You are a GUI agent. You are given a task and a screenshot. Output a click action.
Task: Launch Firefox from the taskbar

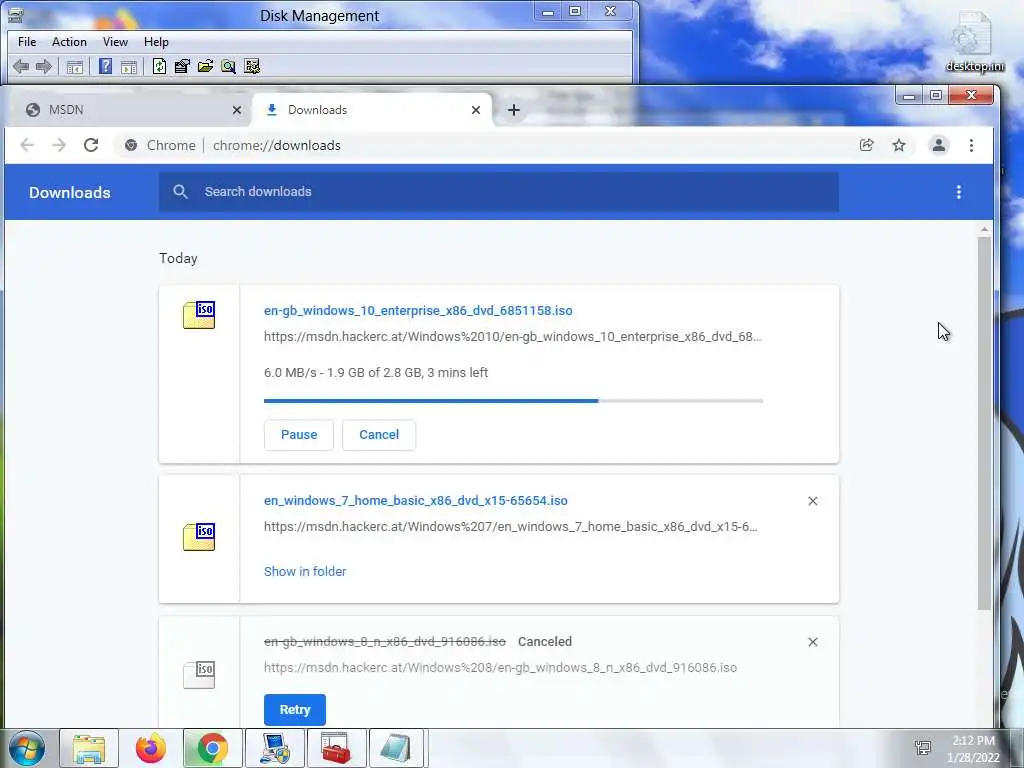point(151,748)
